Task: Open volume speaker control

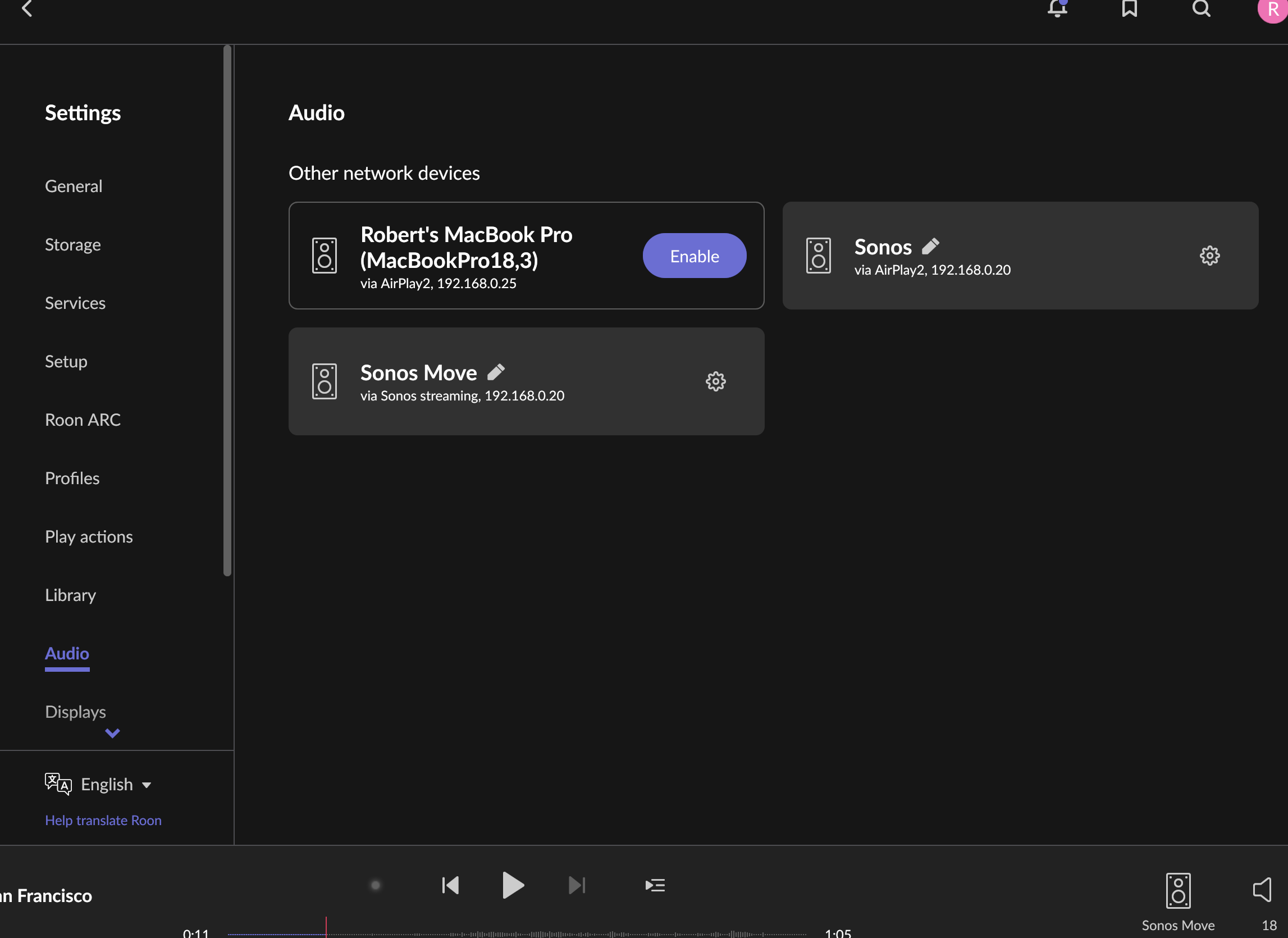Action: (1262, 890)
